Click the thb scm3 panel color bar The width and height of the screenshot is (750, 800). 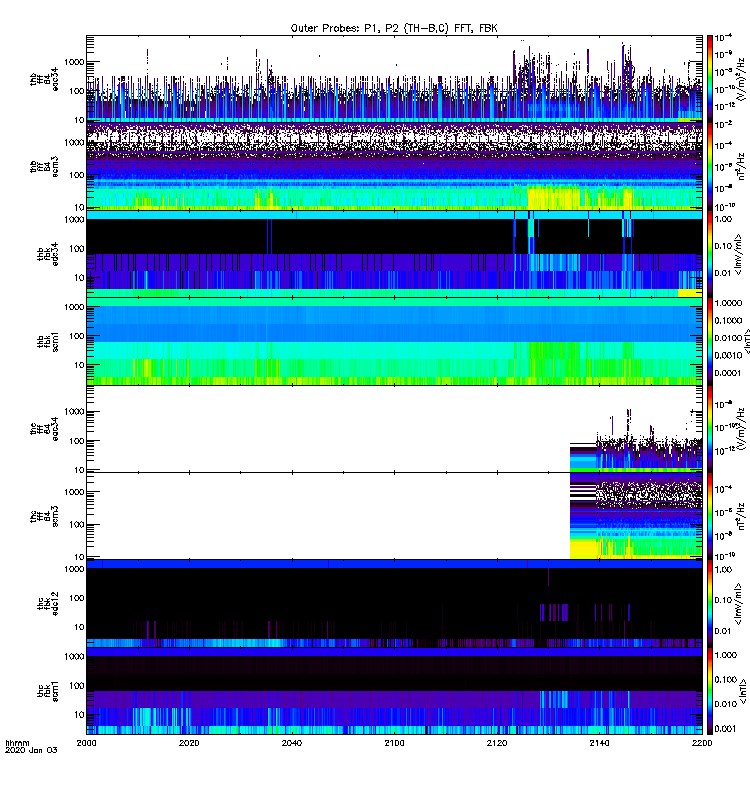(709, 167)
